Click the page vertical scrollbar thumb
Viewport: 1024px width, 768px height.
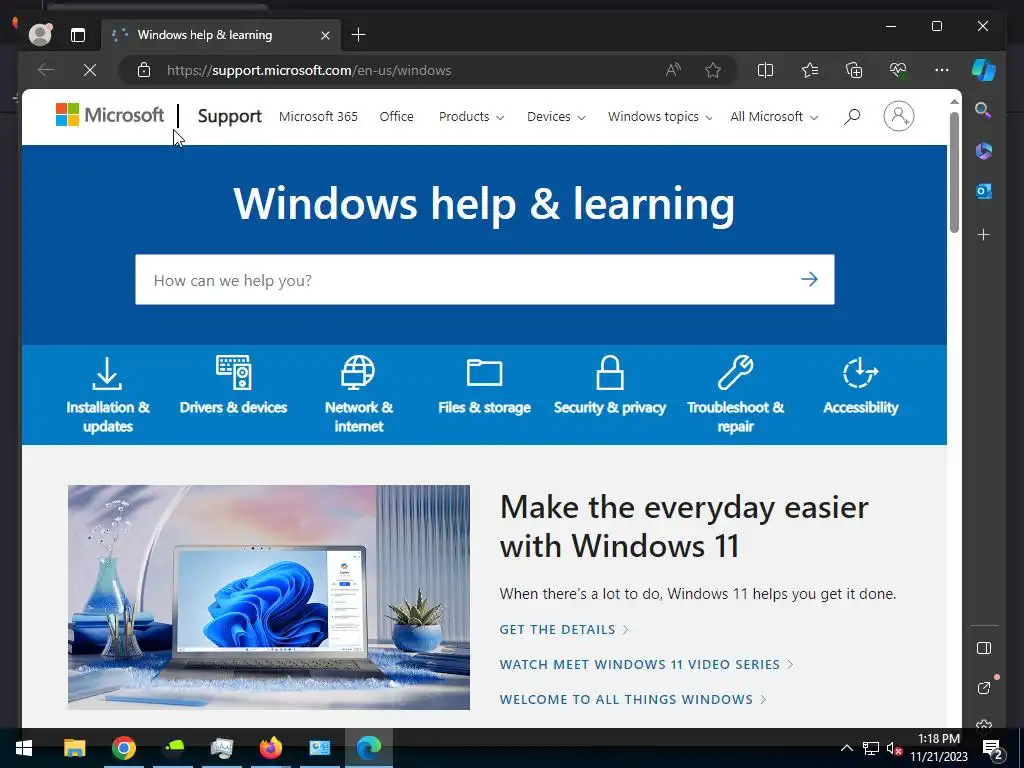[x=954, y=172]
